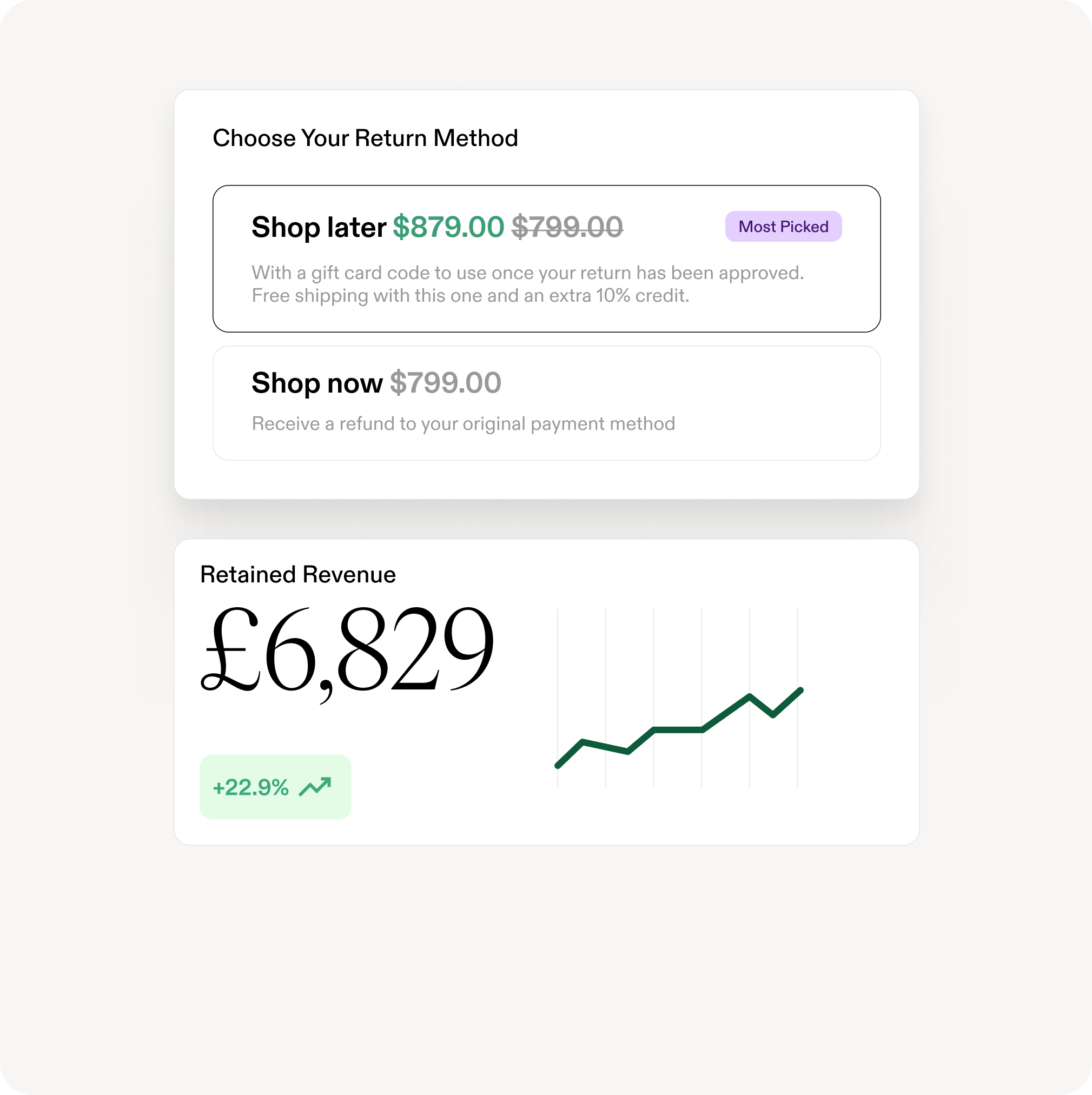Select the Shop later return option

546,258
